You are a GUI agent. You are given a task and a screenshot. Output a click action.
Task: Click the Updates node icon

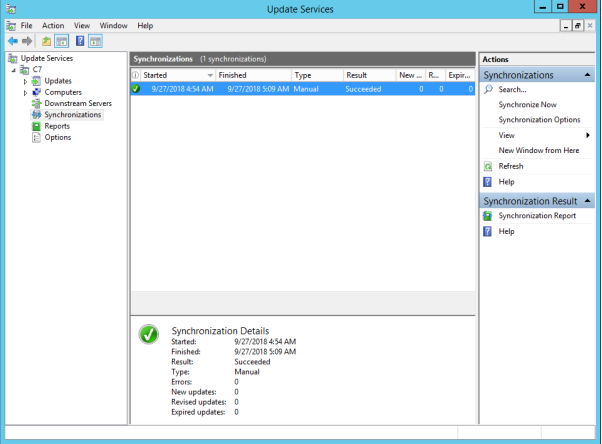point(36,81)
